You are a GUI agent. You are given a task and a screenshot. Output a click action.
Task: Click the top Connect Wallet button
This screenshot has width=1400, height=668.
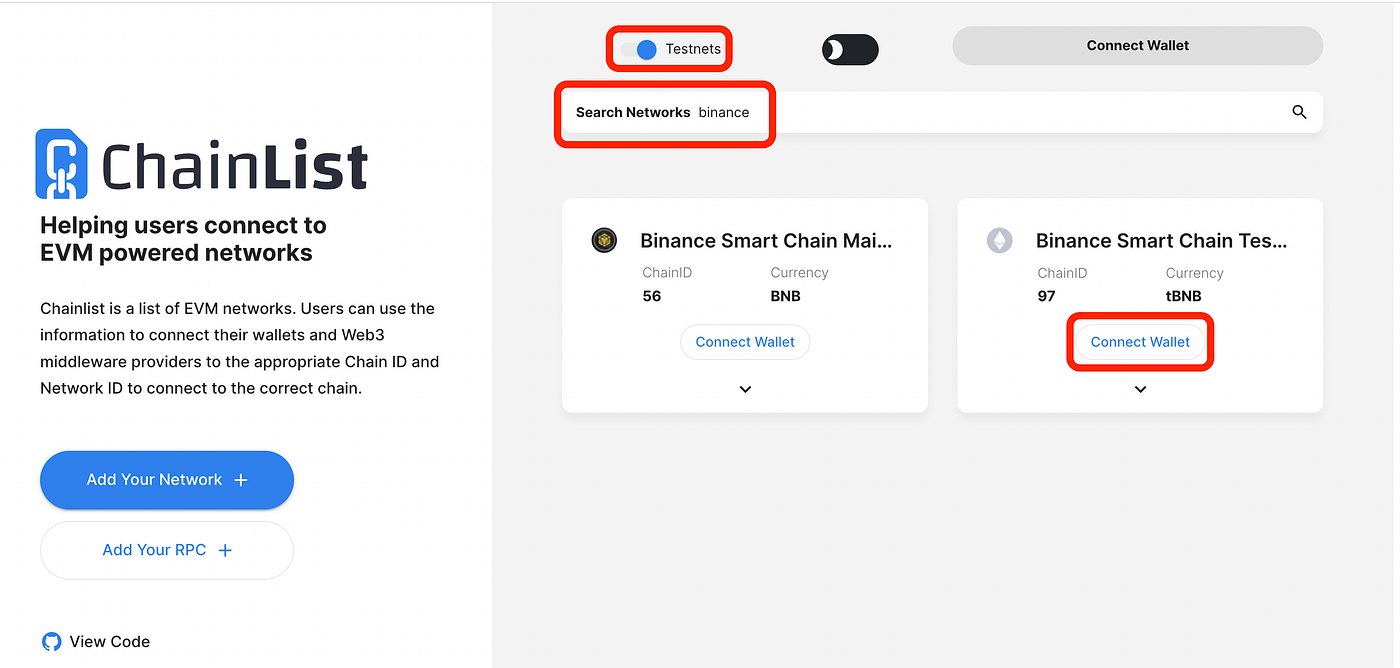[1137, 46]
